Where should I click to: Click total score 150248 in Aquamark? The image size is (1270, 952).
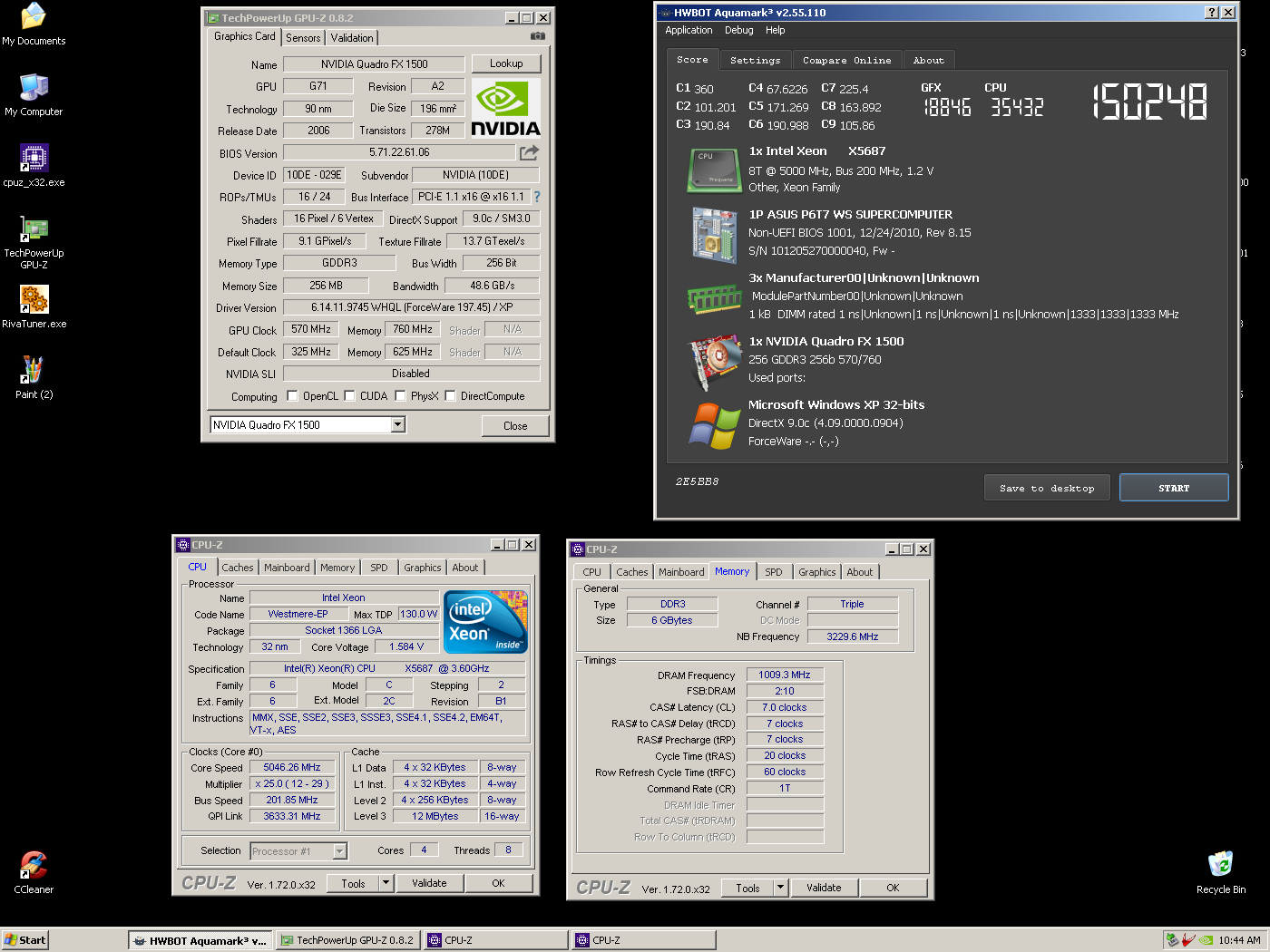pos(1150,102)
